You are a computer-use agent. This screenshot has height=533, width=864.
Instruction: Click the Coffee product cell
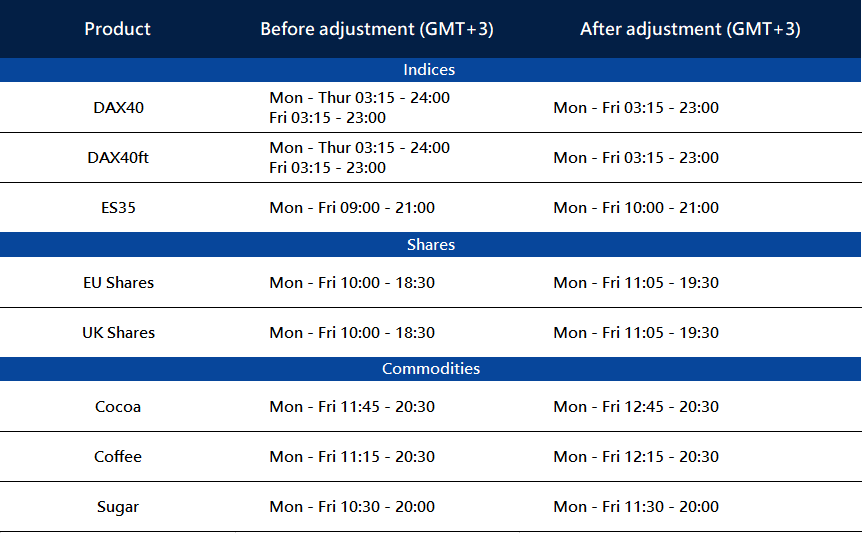(x=118, y=457)
